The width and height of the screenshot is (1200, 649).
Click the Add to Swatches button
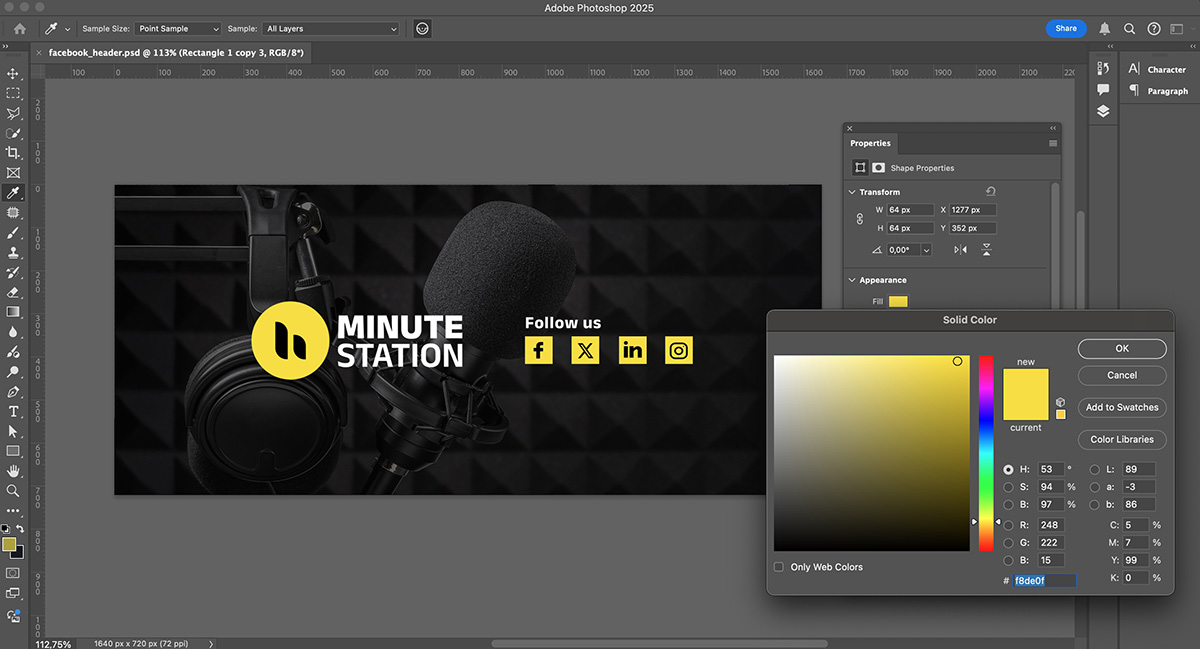(x=1121, y=407)
